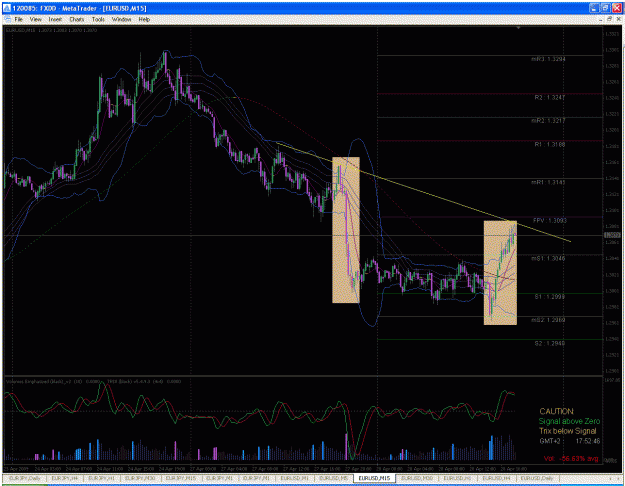Click the CAUTION indicator text
This screenshot has width=625, height=486.
click(556, 411)
